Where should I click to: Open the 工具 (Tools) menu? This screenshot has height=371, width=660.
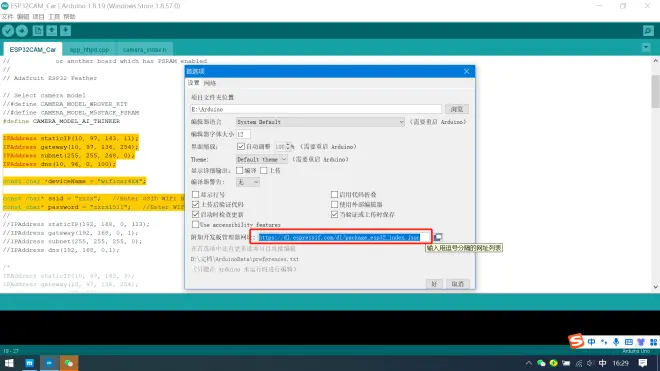click(54, 17)
